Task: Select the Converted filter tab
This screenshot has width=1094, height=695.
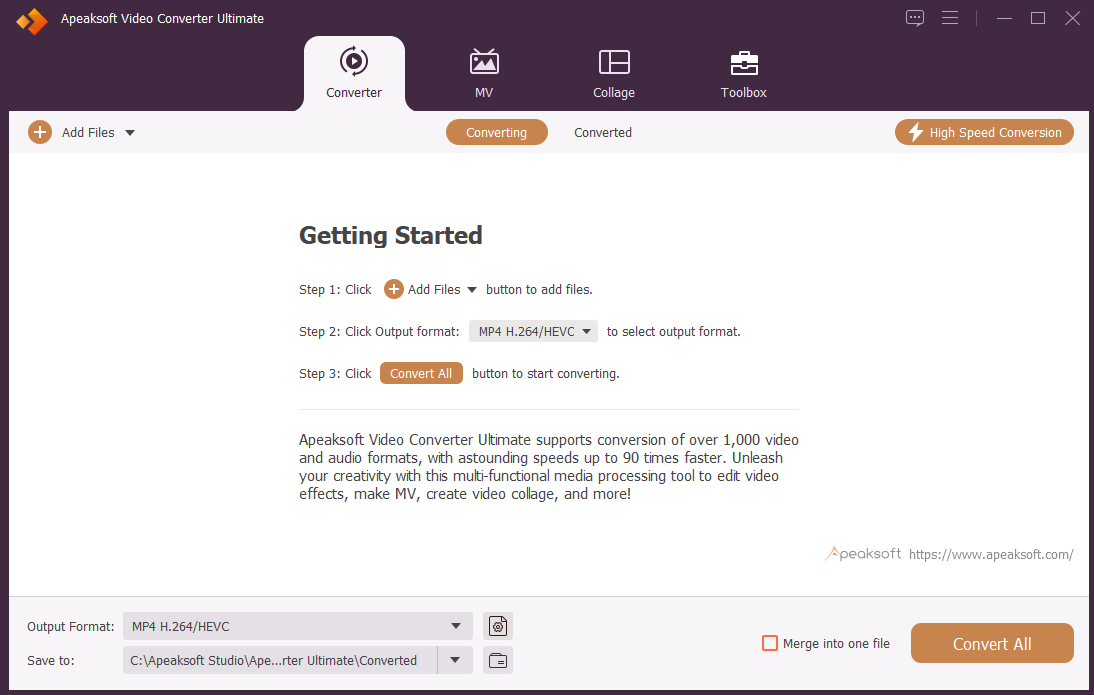Action: (x=603, y=133)
